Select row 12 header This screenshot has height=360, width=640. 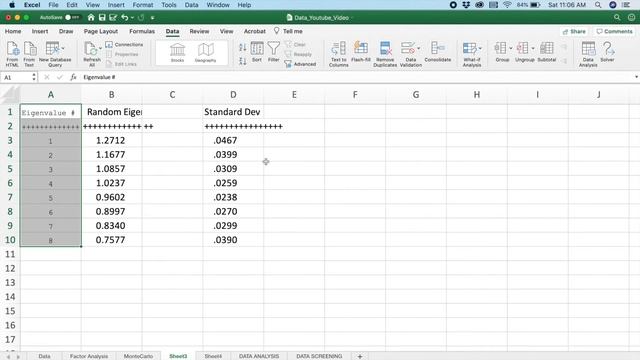point(10,269)
